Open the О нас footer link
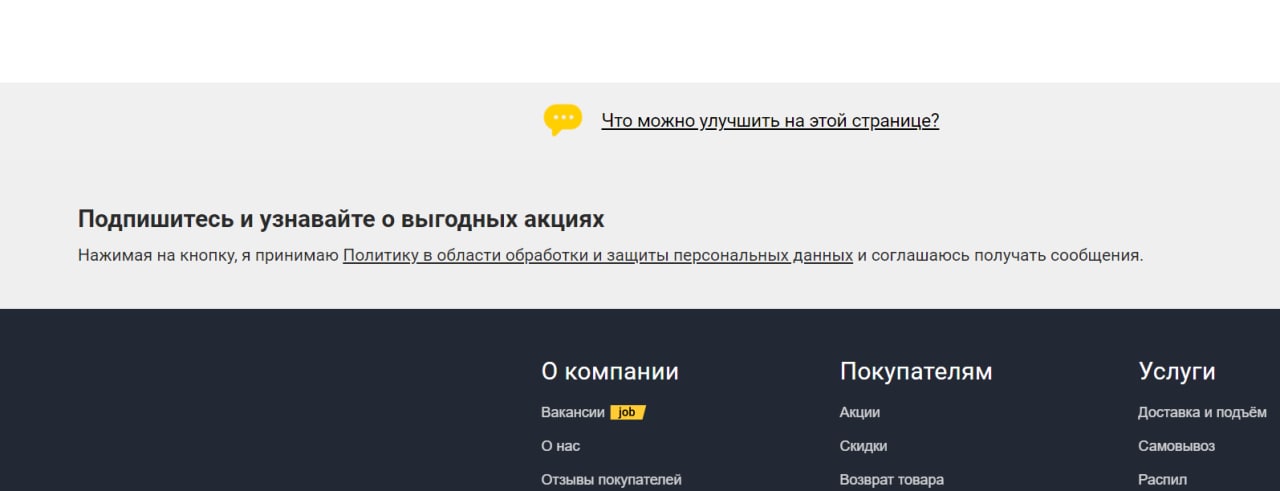Viewport: 1280px width, 491px height. (x=560, y=446)
